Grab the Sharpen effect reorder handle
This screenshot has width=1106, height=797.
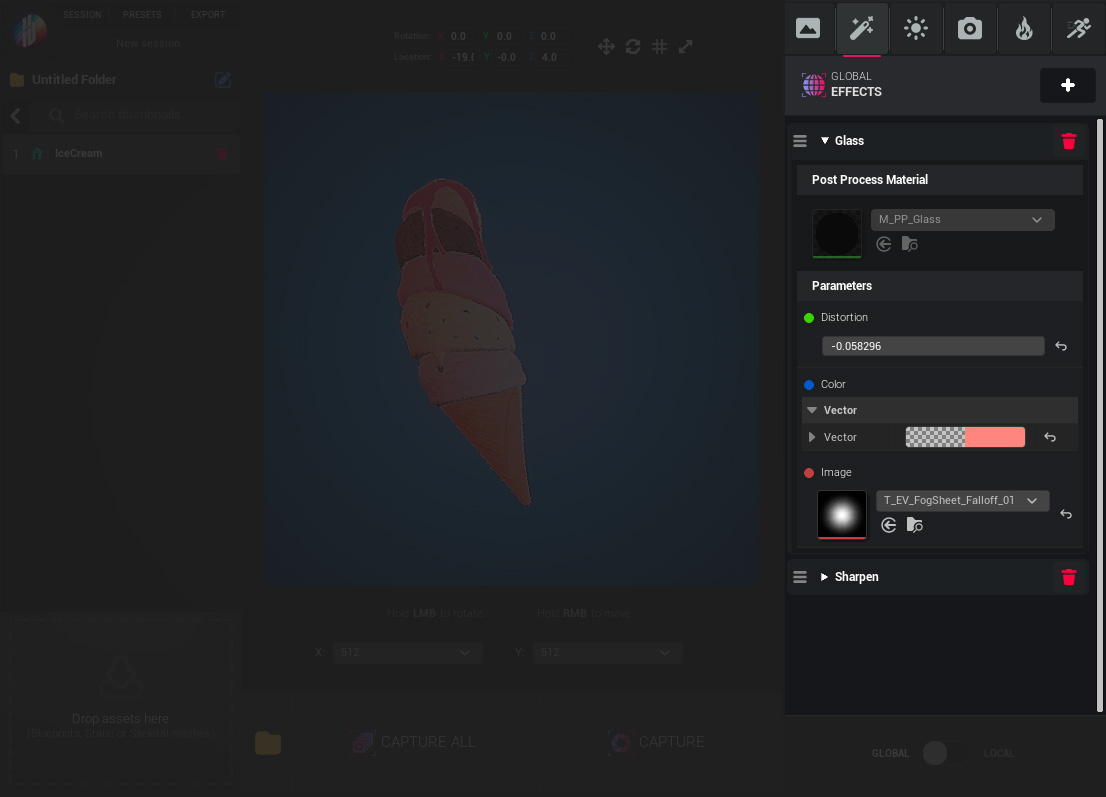pyautogui.click(x=800, y=577)
